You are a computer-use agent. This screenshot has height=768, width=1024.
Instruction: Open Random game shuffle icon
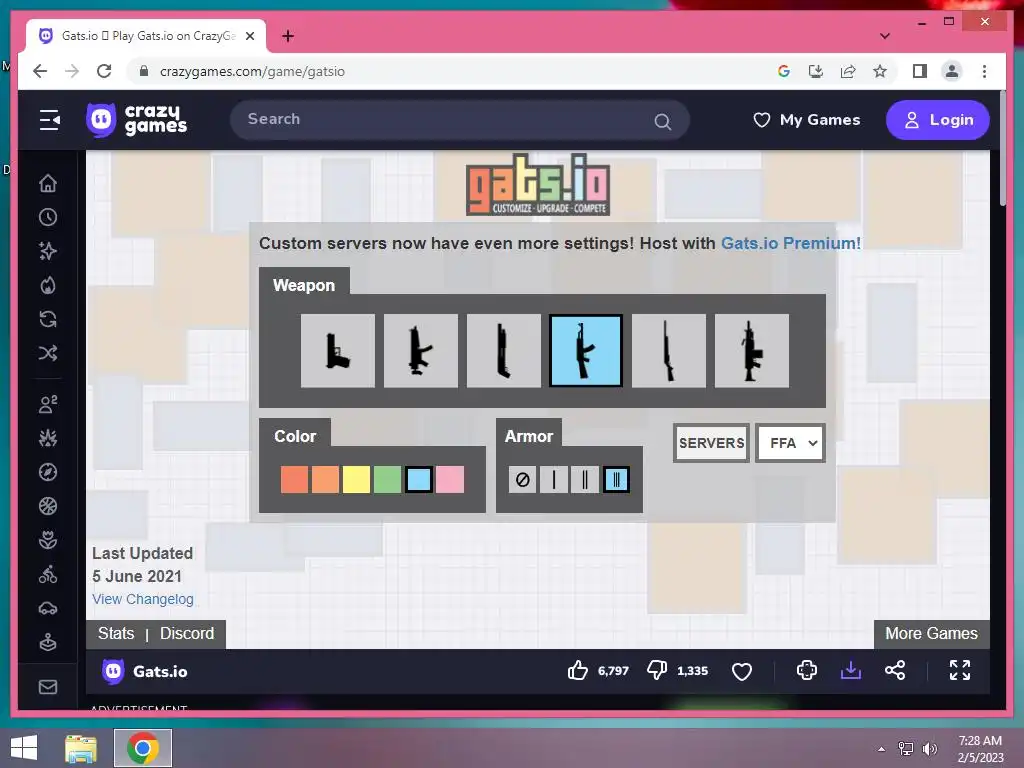click(48, 353)
